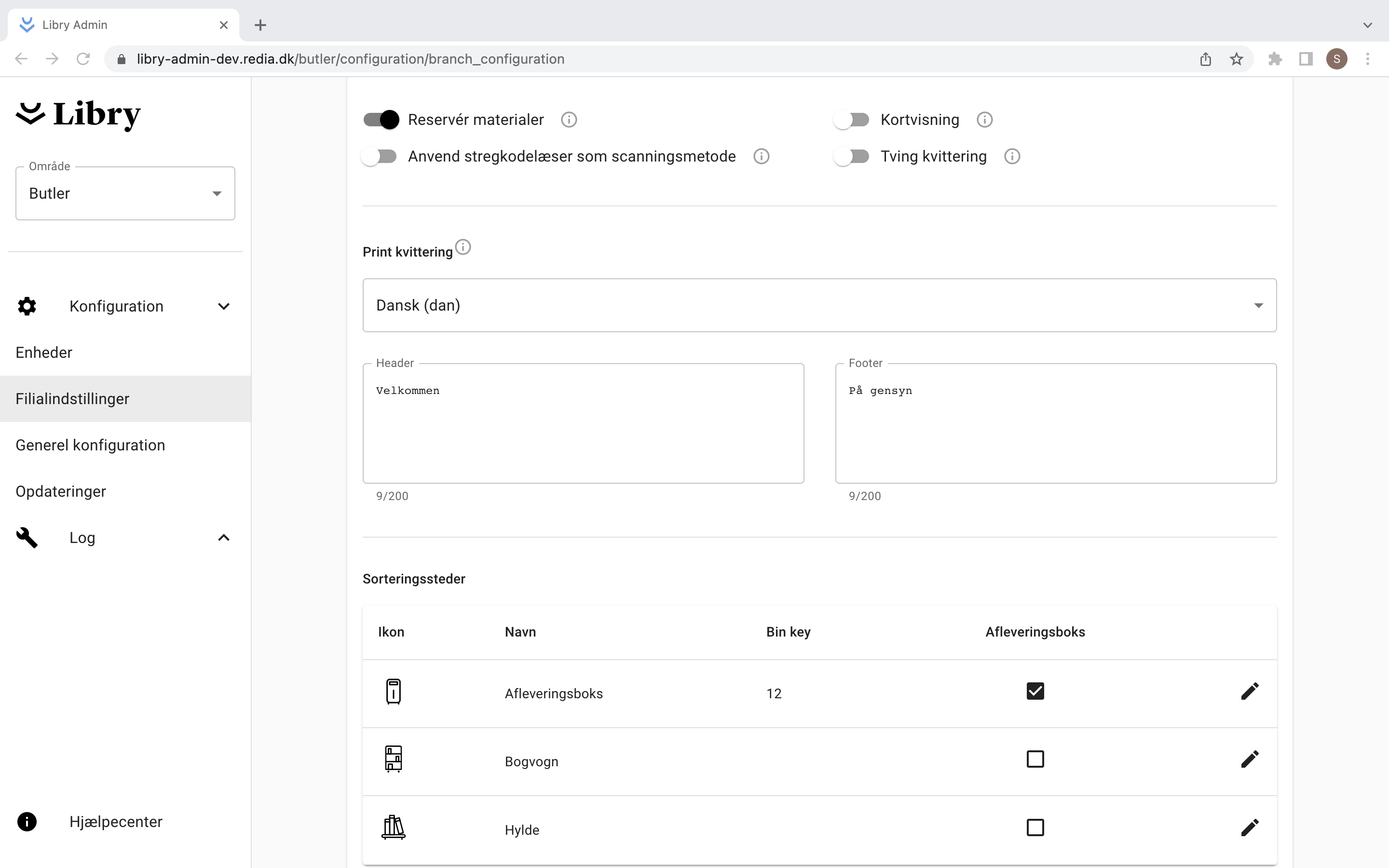This screenshot has width=1389, height=868.
Task: Click into the Header text field
Action: point(583,424)
